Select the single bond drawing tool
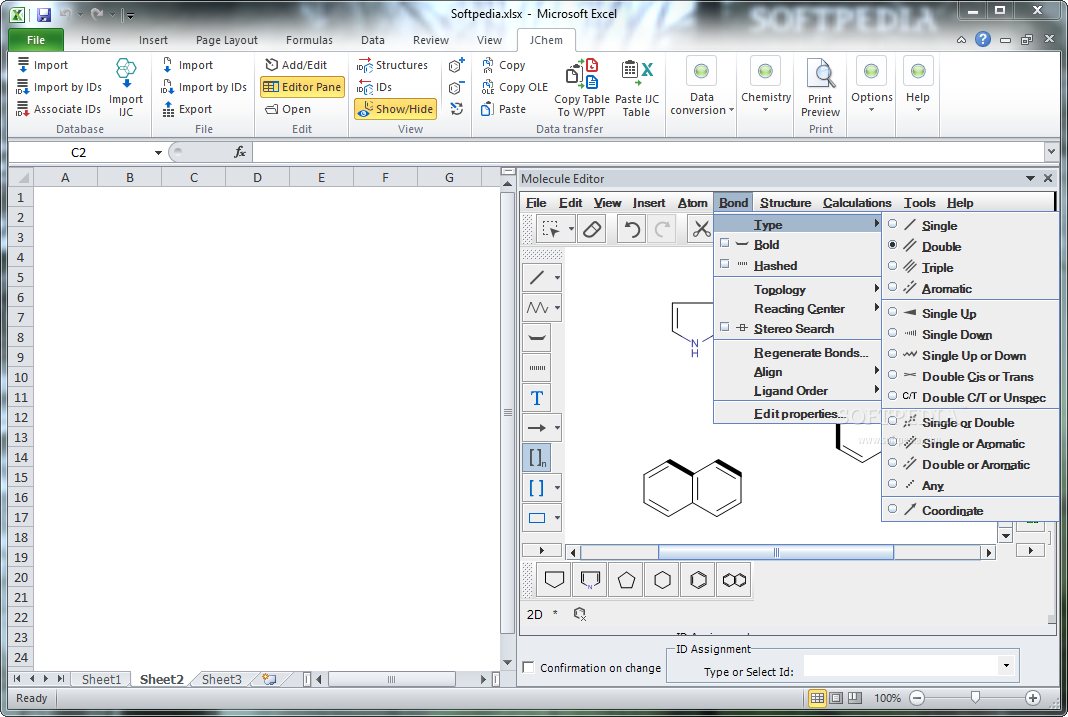1068x717 pixels. coord(537,278)
